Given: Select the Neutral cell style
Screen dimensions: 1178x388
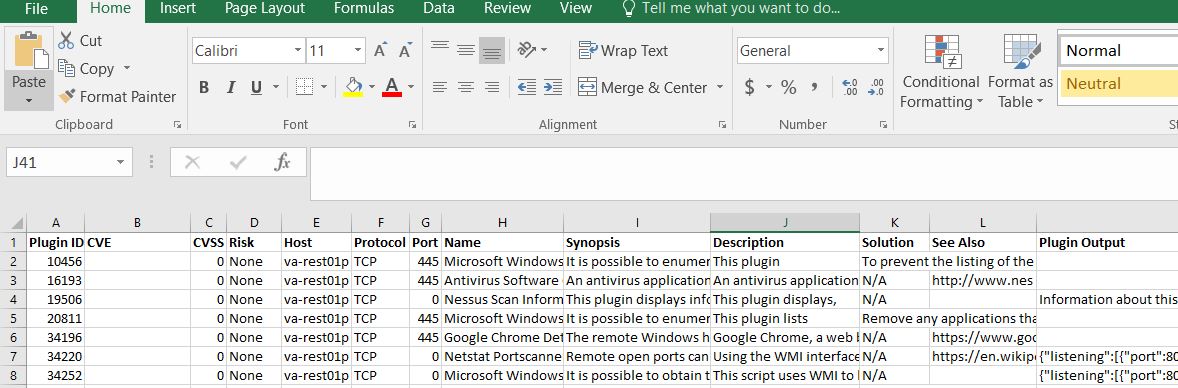Looking at the screenshot, I should 1118,83.
